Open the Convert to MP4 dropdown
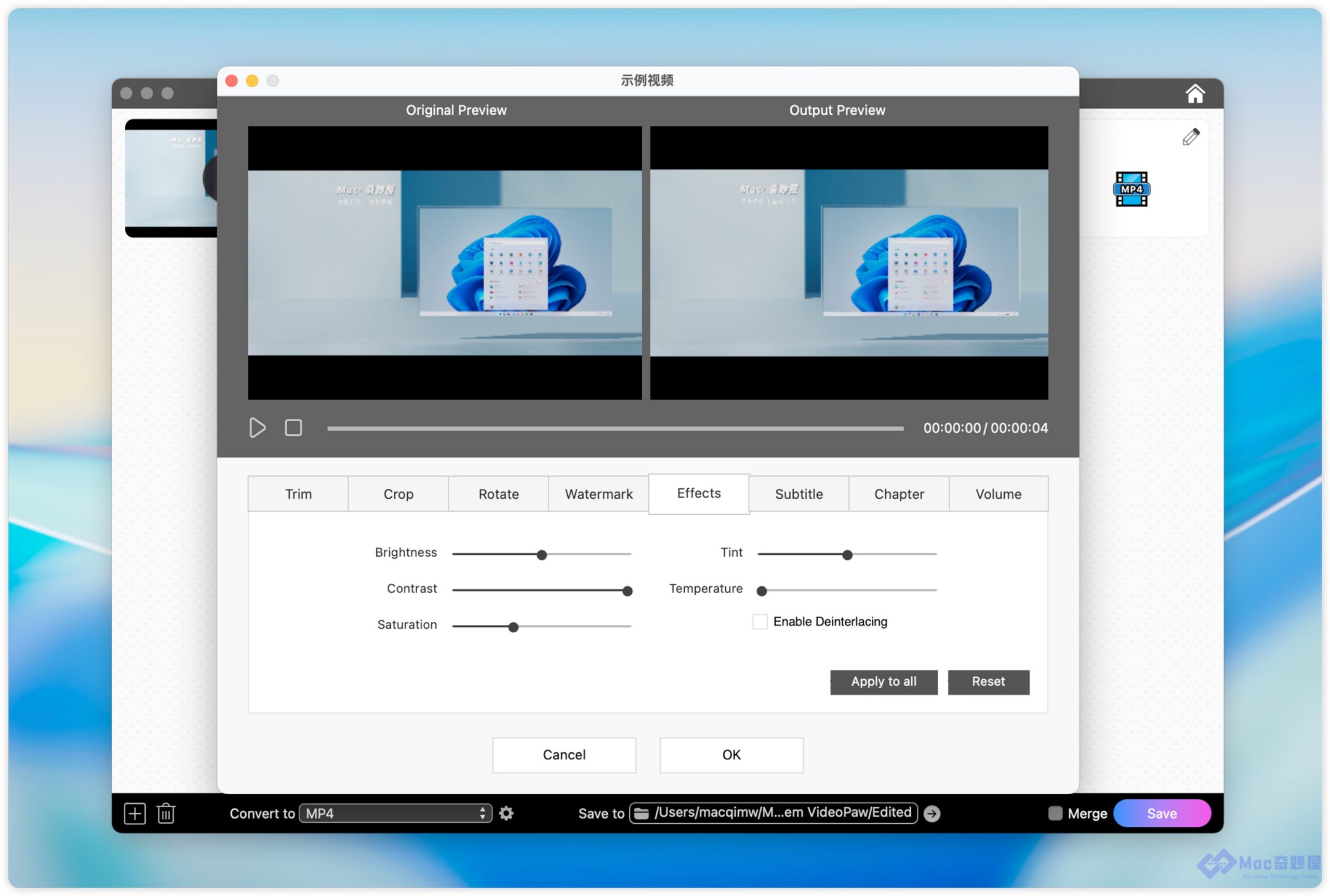1330x896 pixels. pyautogui.click(x=395, y=813)
